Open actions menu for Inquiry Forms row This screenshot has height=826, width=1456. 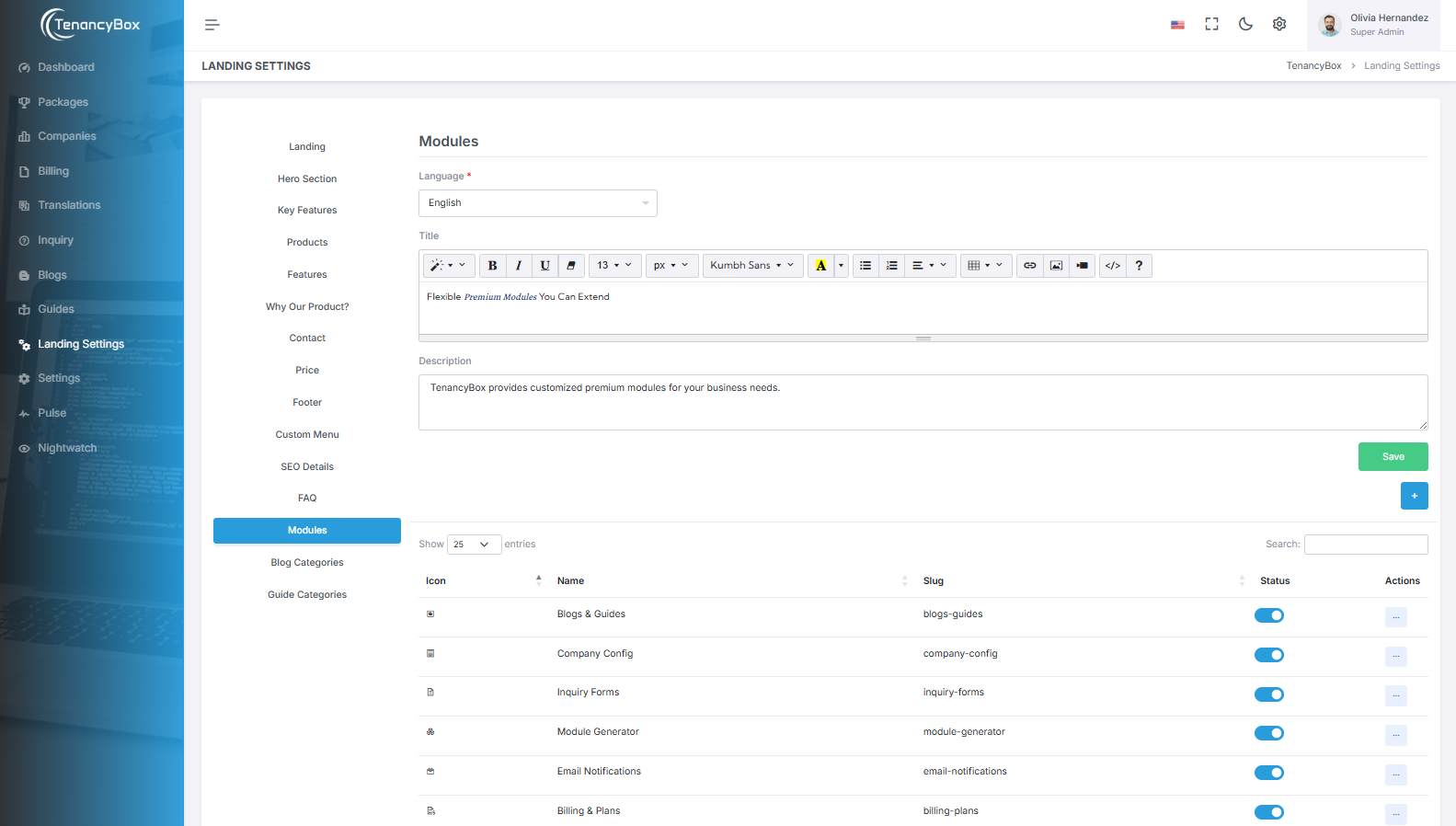tap(1396, 695)
